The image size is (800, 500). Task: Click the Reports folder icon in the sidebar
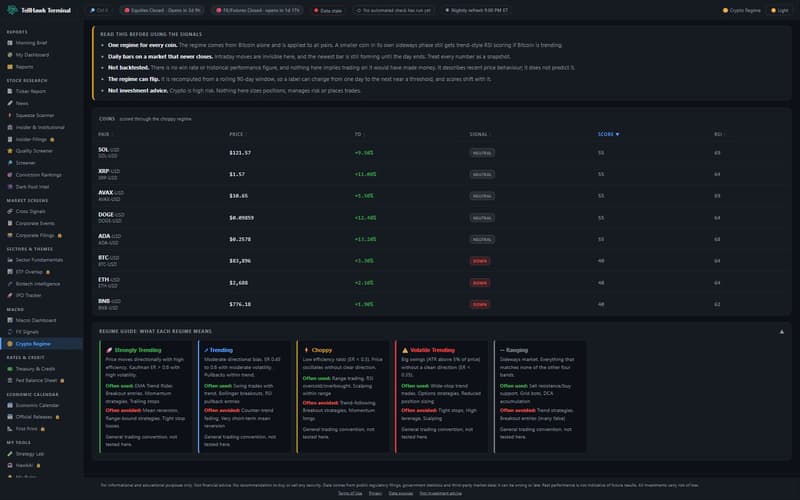pyautogui.click(x=10, y=67)
